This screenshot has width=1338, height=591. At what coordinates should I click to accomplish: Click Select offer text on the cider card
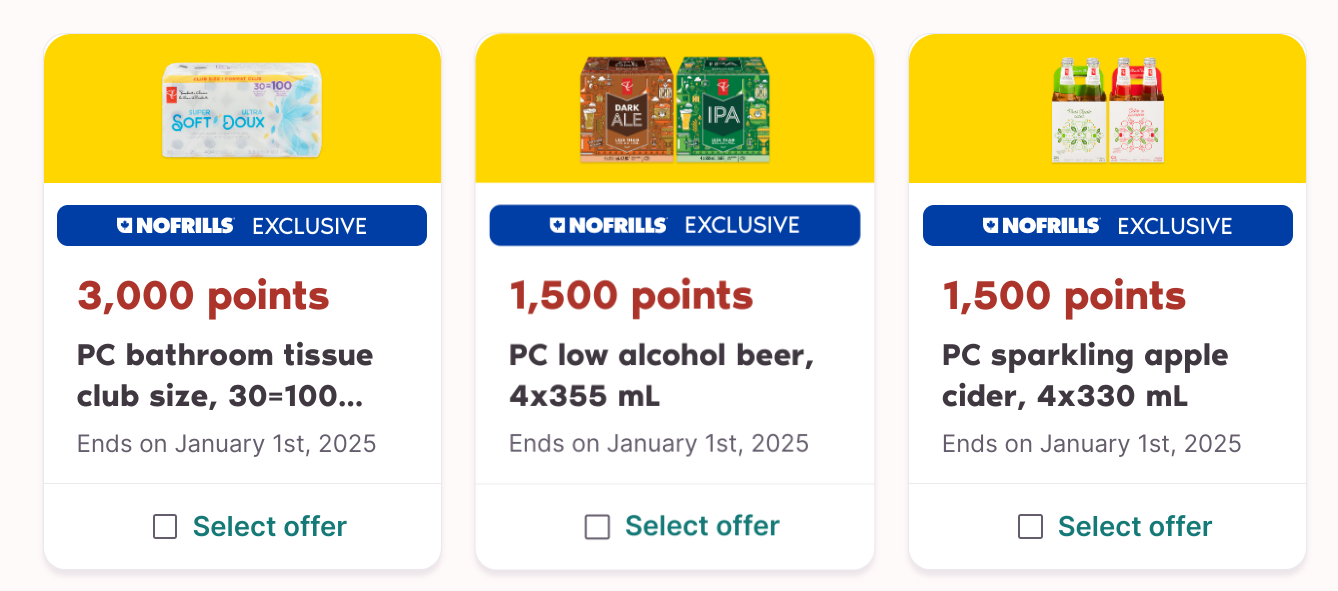coord(1135,526)
